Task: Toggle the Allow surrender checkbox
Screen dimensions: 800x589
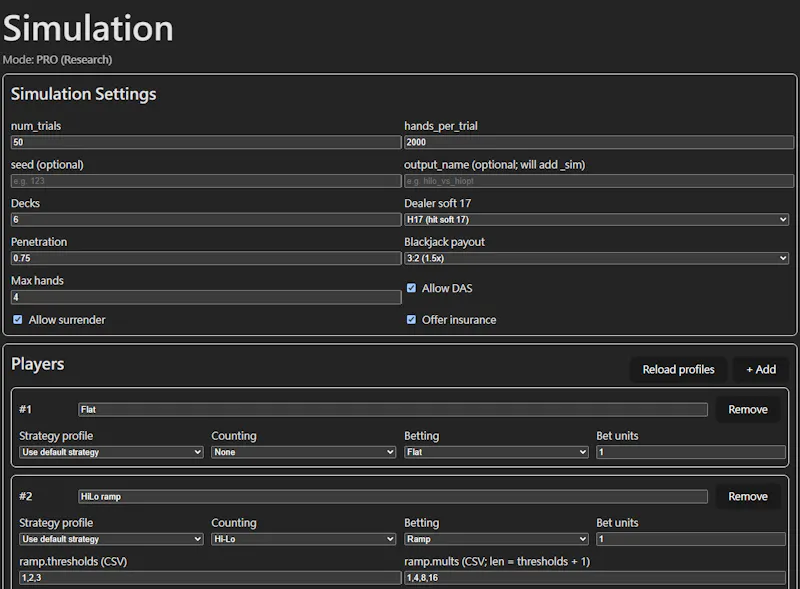Action: click(x=18, y=320)
